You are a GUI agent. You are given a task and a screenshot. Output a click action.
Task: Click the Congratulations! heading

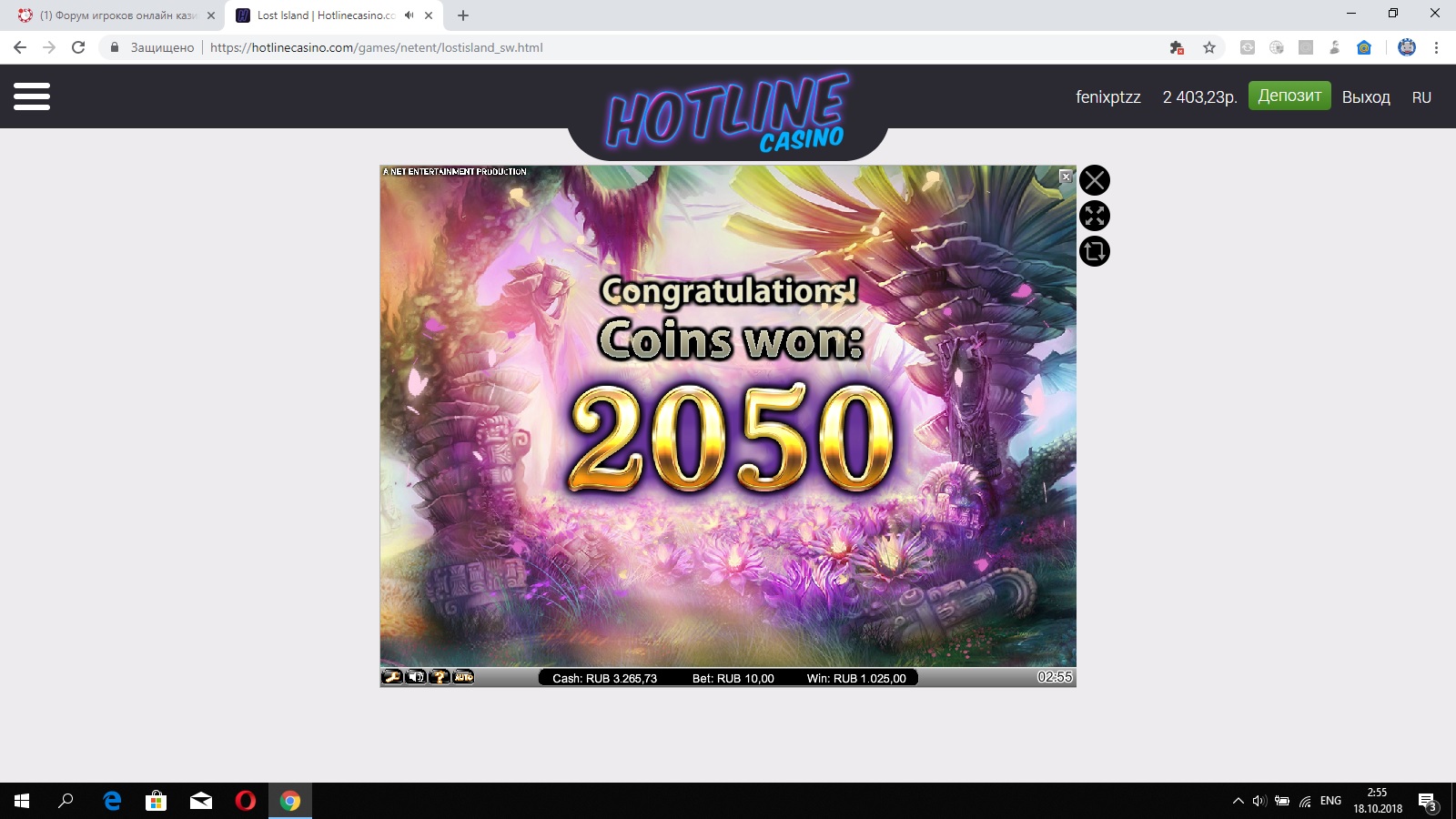point(729,290)
